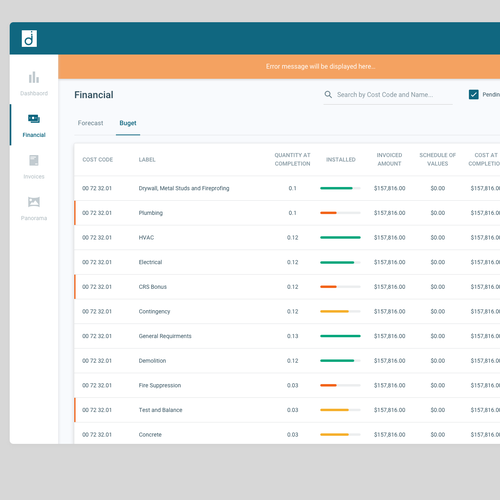This screenshot has height=500, width=500.
Task: Click the HVAC row installed progress bar
Action: [340, 237]
